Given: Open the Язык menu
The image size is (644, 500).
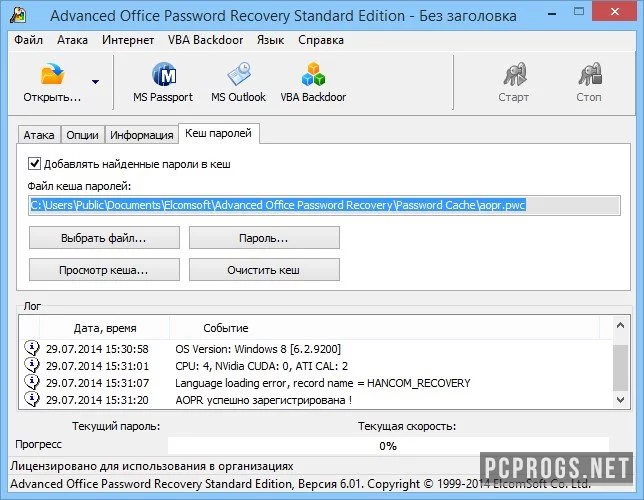Looking at the screenshot, I should click(270, 40).
